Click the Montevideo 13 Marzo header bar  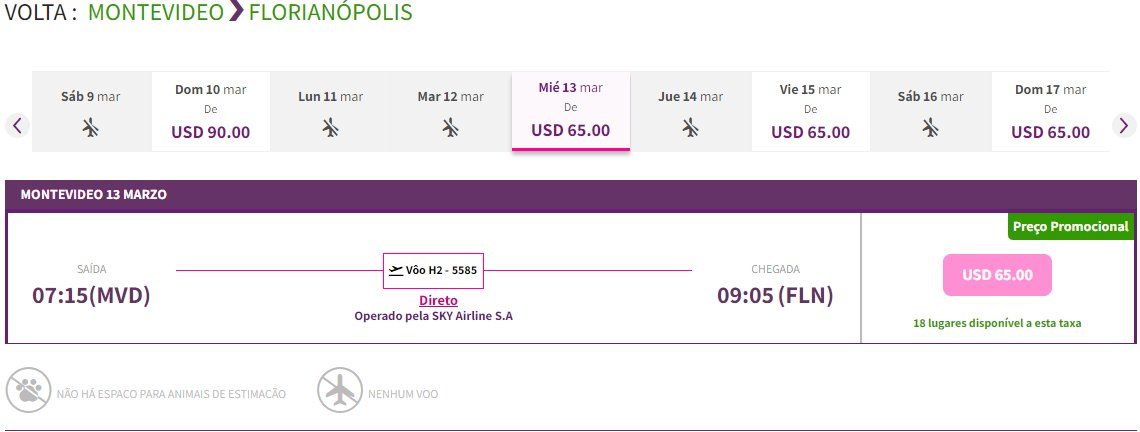[571, 196]
